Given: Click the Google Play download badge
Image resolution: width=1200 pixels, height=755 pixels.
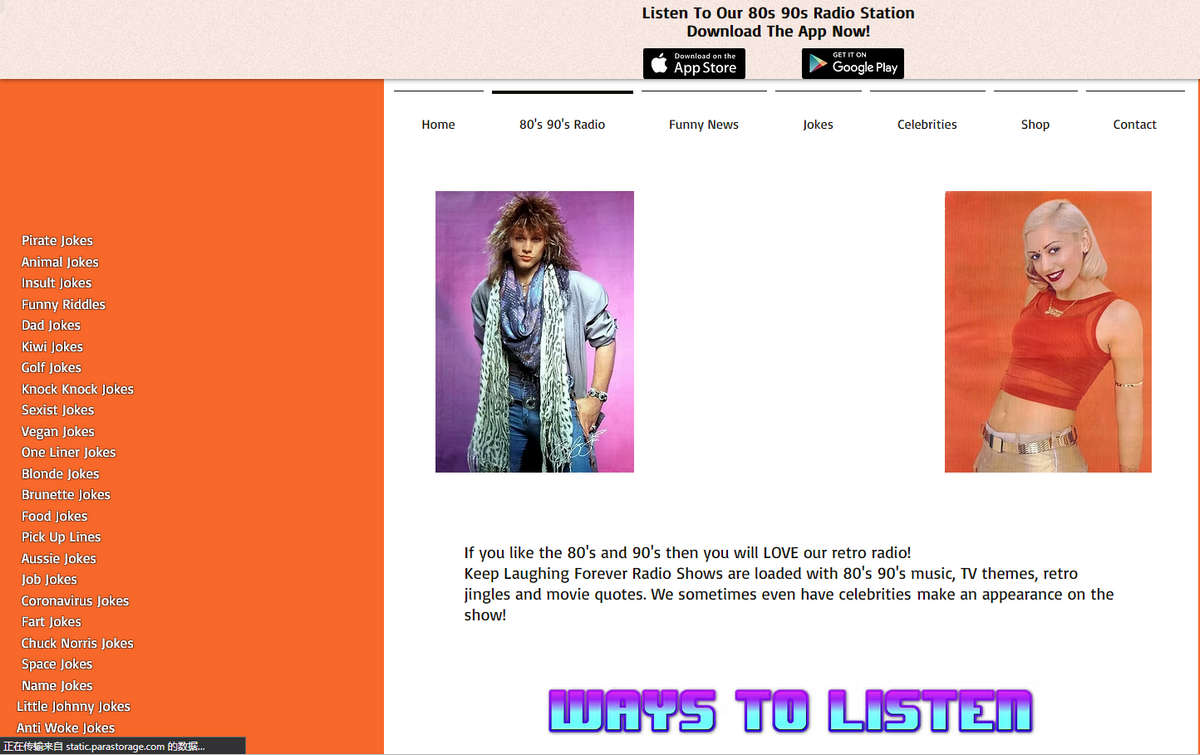Looking at the screenshot, I should click(853, 64).
